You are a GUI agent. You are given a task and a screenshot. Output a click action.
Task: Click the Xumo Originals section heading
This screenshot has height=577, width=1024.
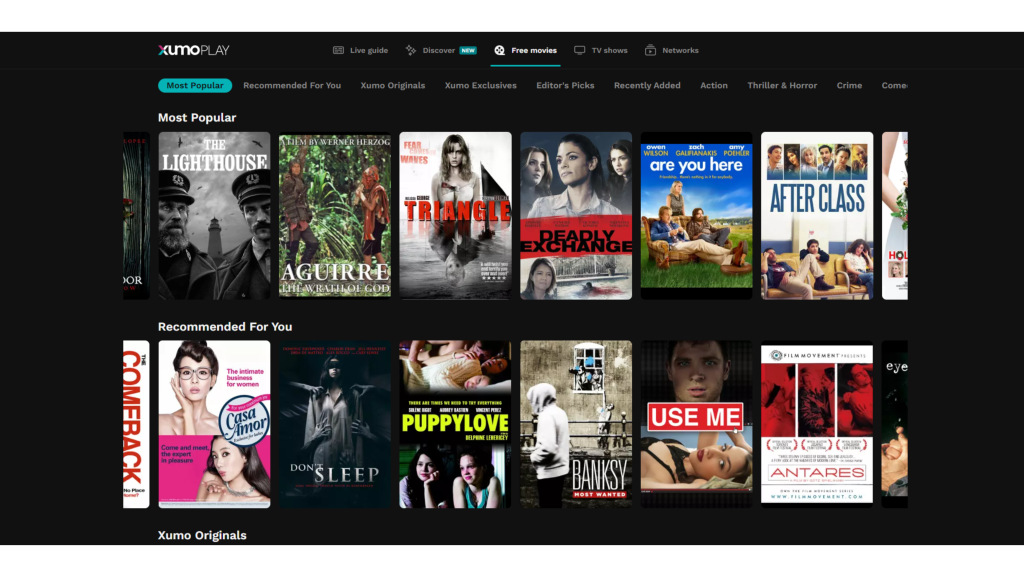point(202,535)
